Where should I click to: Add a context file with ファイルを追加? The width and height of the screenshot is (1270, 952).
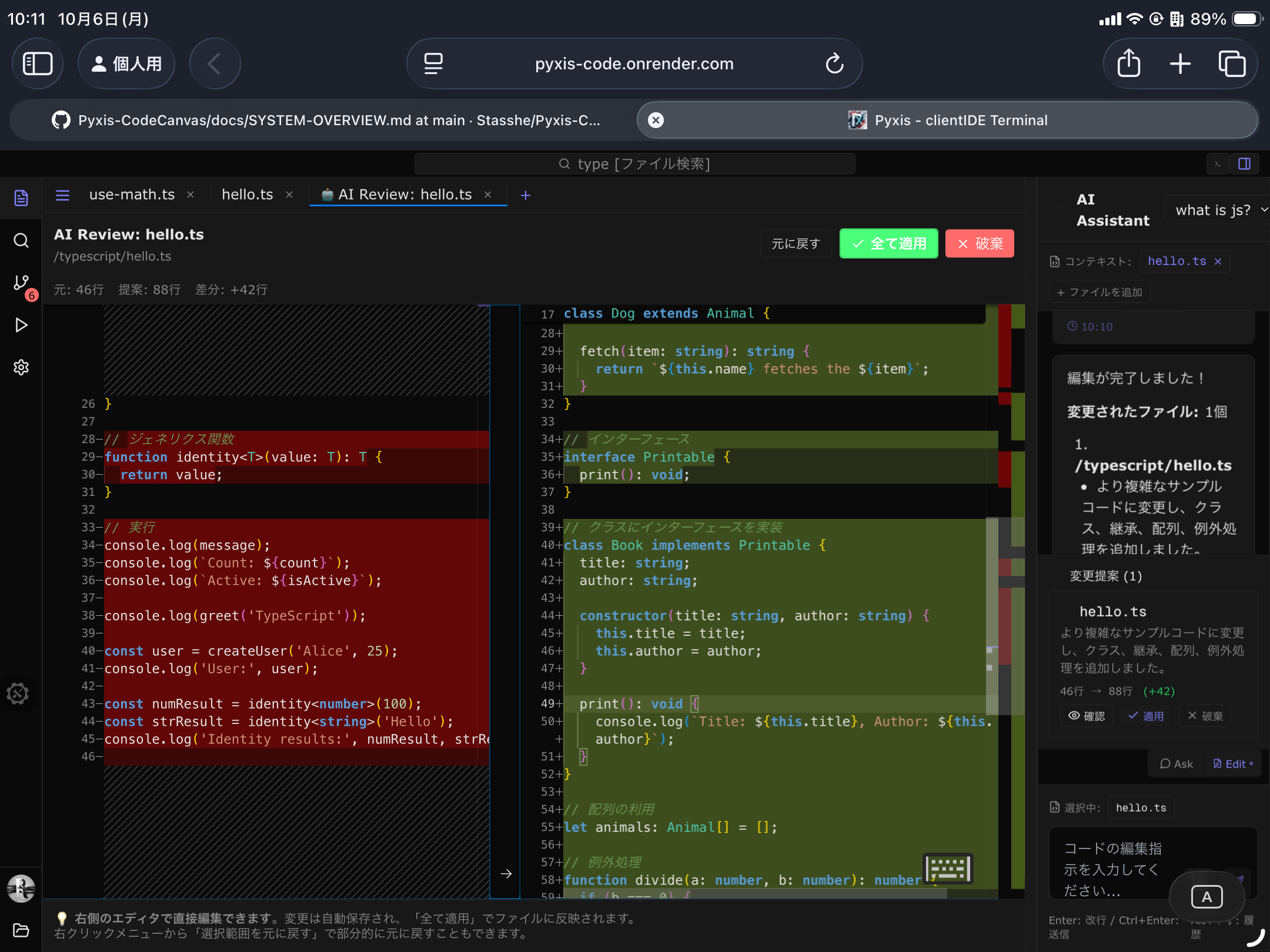coord(1098,291)
